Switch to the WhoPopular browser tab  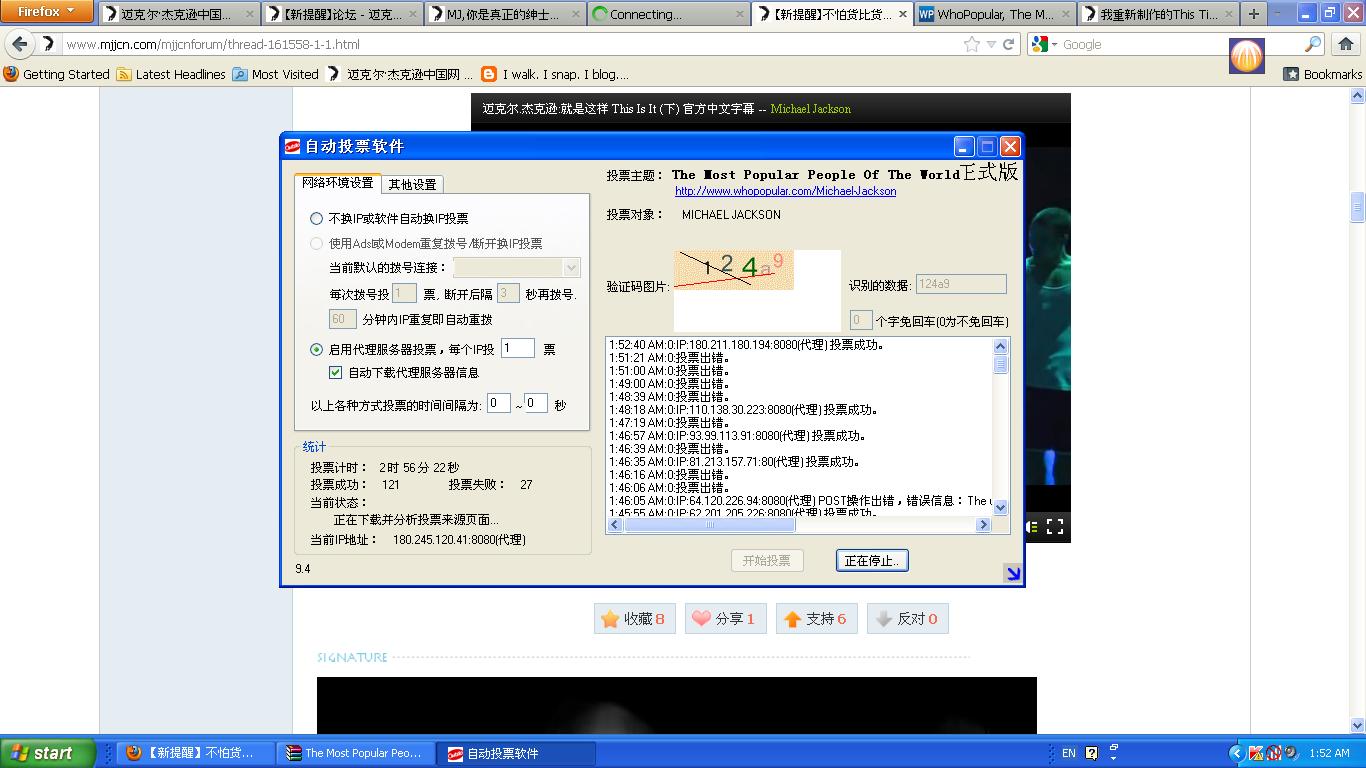996,14
